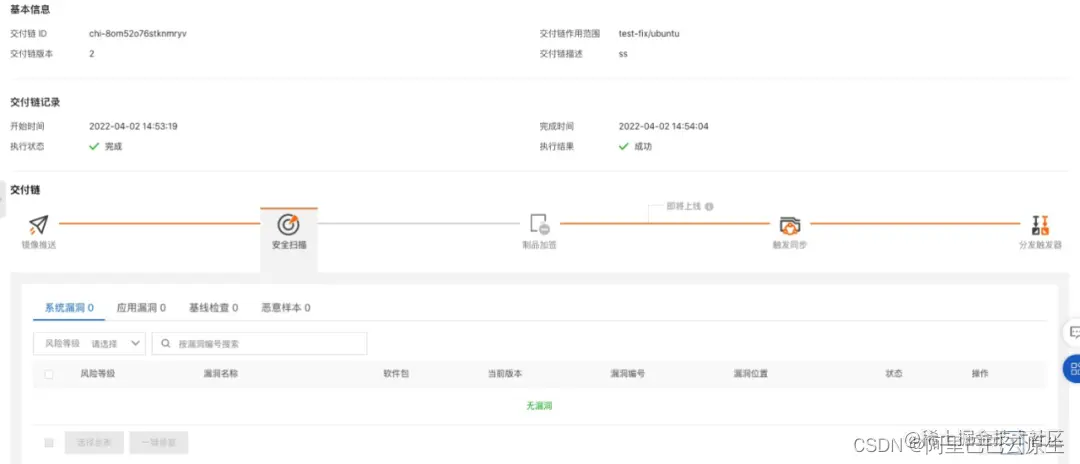Switch to the 系统漏洞 0 tab
This screenshot has width=1080, height=464.
click(69, 308)
